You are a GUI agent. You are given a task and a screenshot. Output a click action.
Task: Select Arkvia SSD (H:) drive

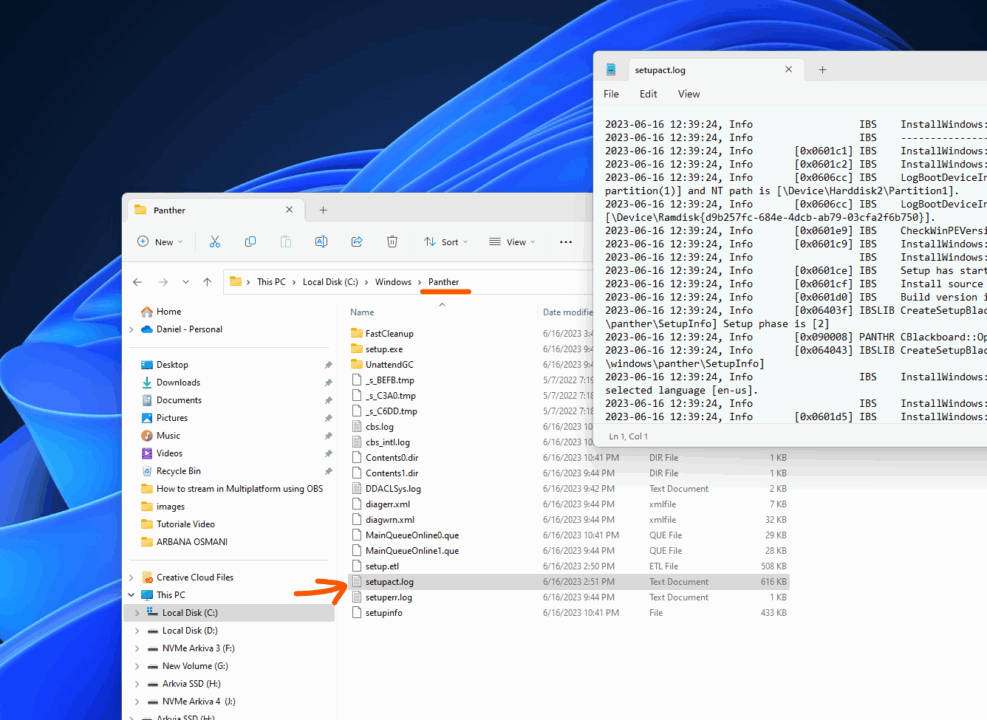(191, 683)
